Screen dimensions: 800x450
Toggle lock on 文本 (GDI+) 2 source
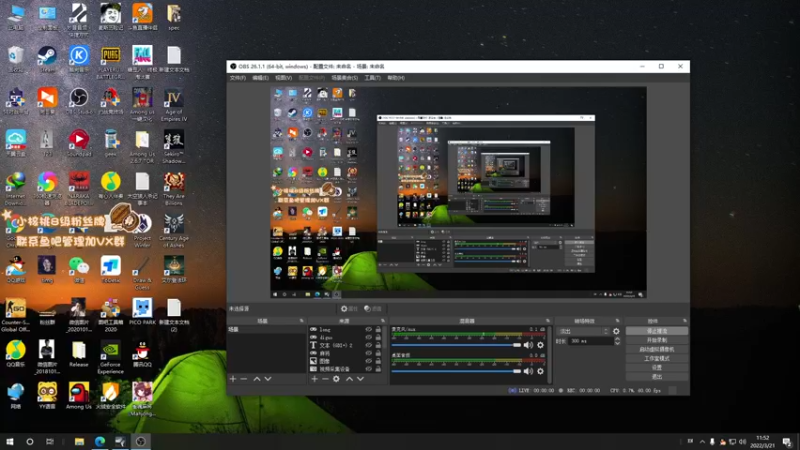378,345
